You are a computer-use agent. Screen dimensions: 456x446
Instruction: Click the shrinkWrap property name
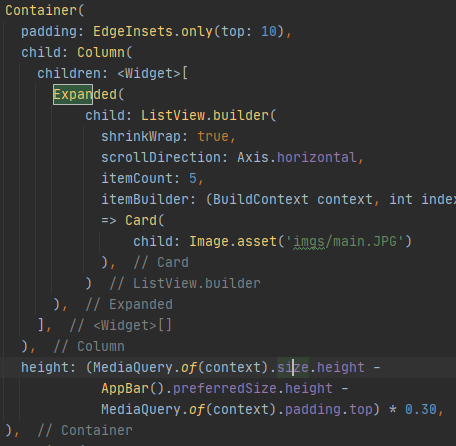pyautogui.click(x=141, y=136)
